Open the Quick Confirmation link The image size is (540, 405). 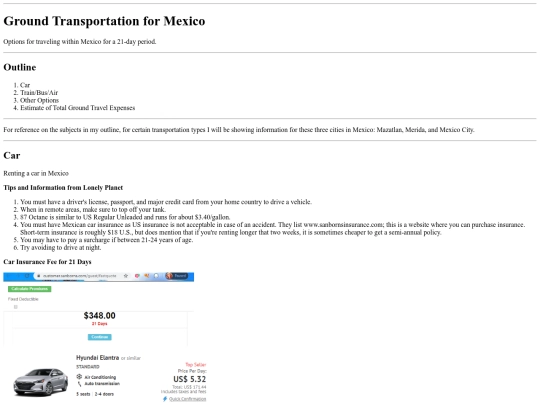tap(187, 399)
